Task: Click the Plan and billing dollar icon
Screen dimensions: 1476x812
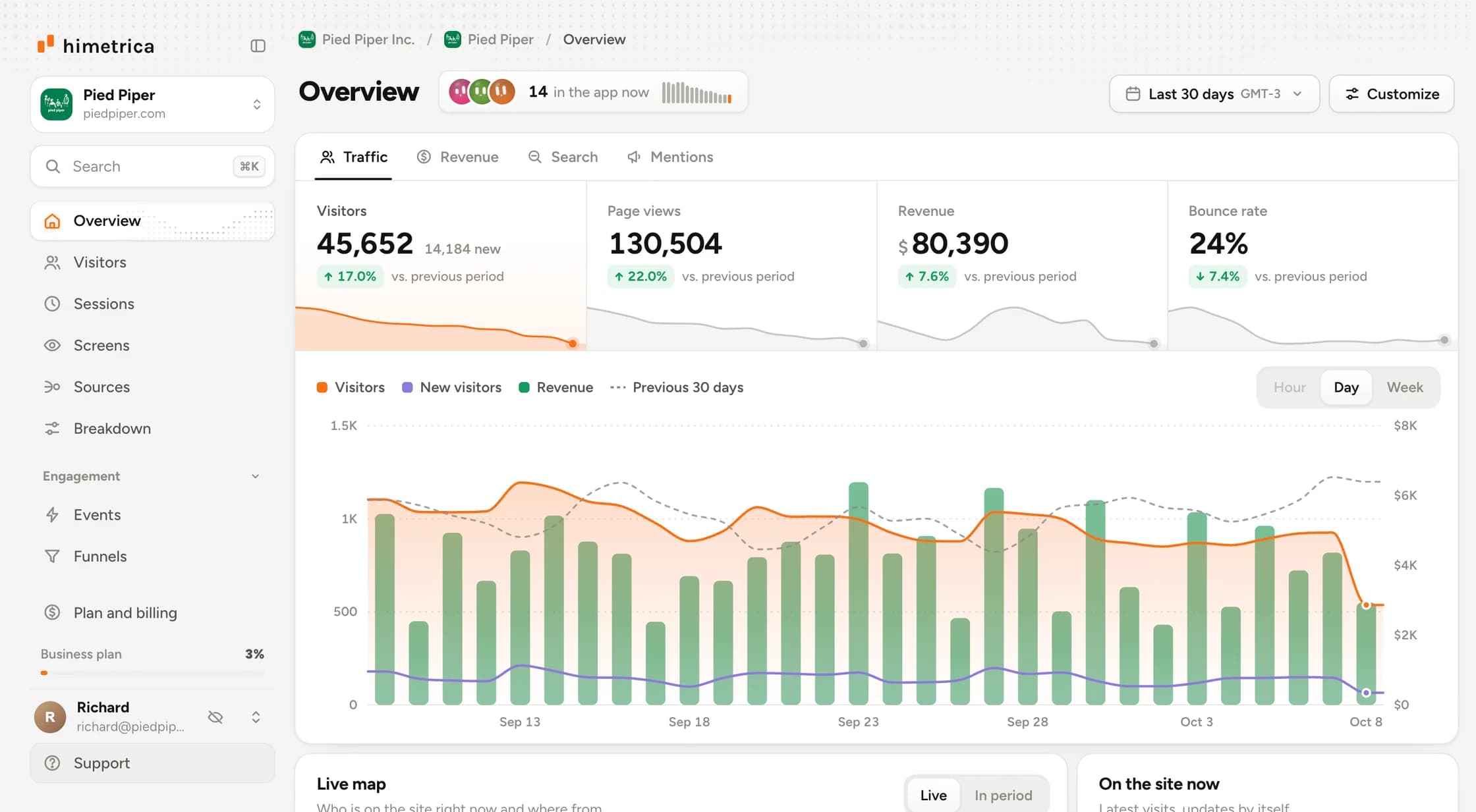Action: coord(52,612)
